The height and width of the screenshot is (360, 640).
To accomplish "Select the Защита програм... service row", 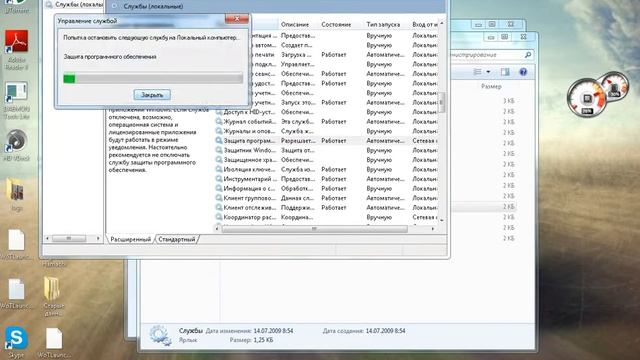I will click(x=327, y=140).
